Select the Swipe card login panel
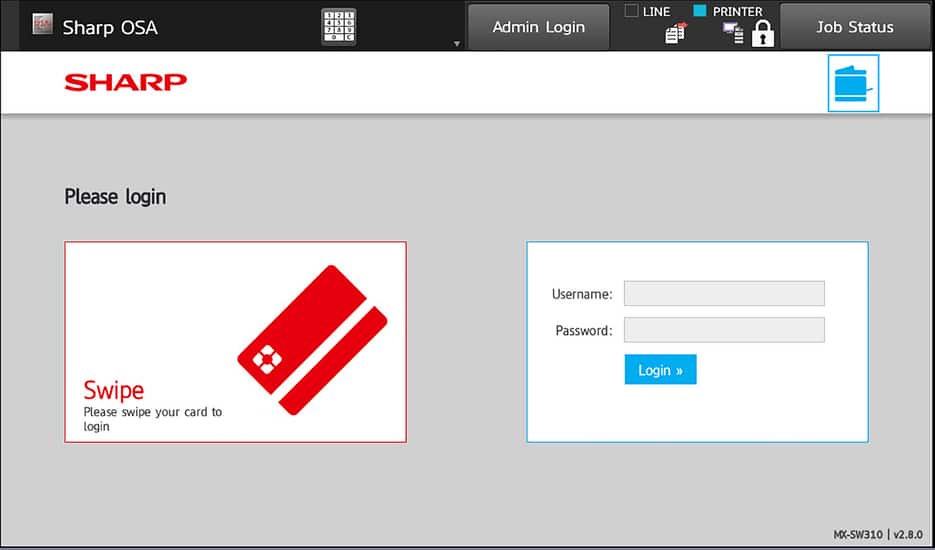Viewport: 935px width, 550px height. (x=235, y=341)
